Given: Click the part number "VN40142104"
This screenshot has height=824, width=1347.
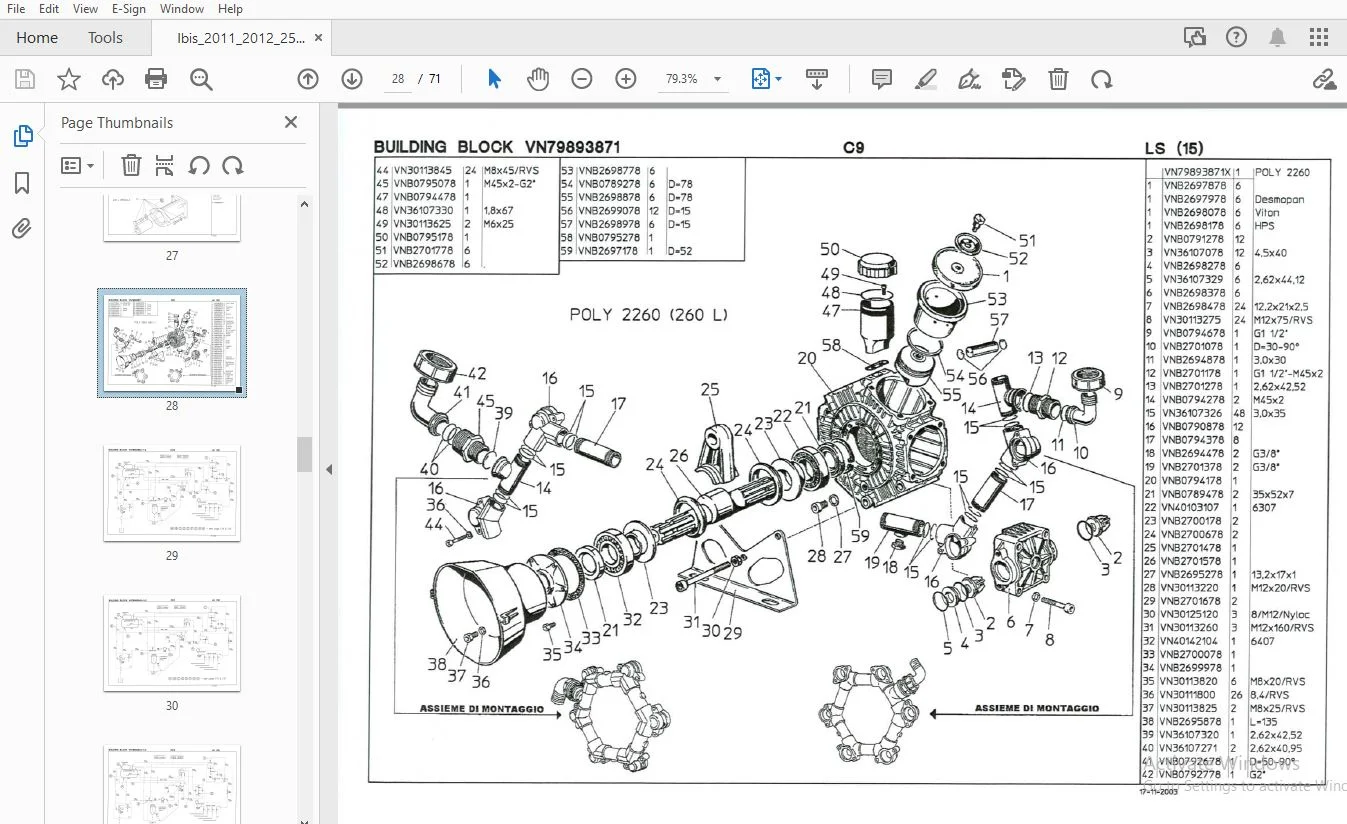Looking at the screenshot, I should (x=1190, y=641).
